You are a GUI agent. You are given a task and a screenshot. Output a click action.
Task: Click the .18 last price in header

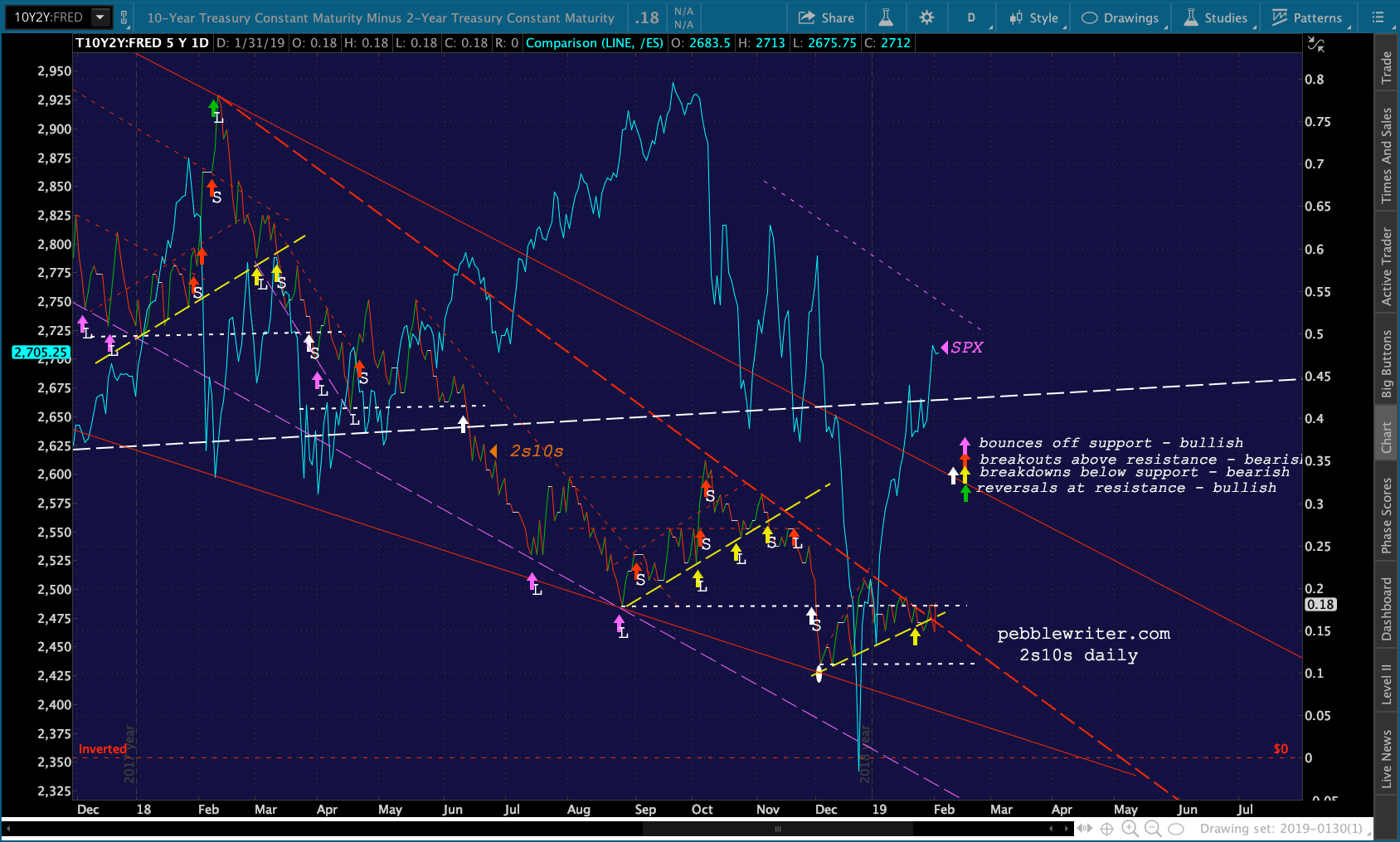[x=647, y=17]
